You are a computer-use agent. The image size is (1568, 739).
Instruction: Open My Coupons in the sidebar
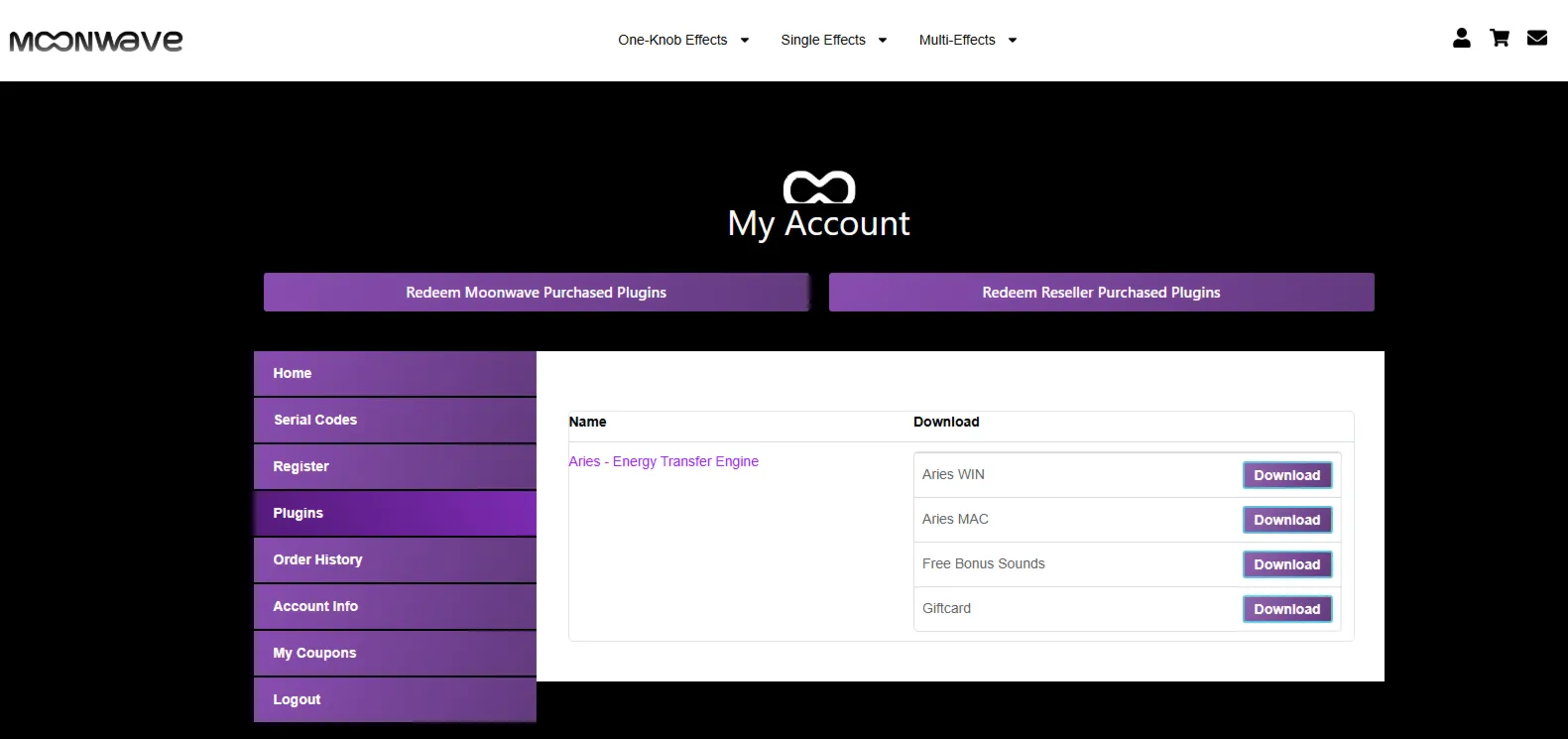(395, 654)
